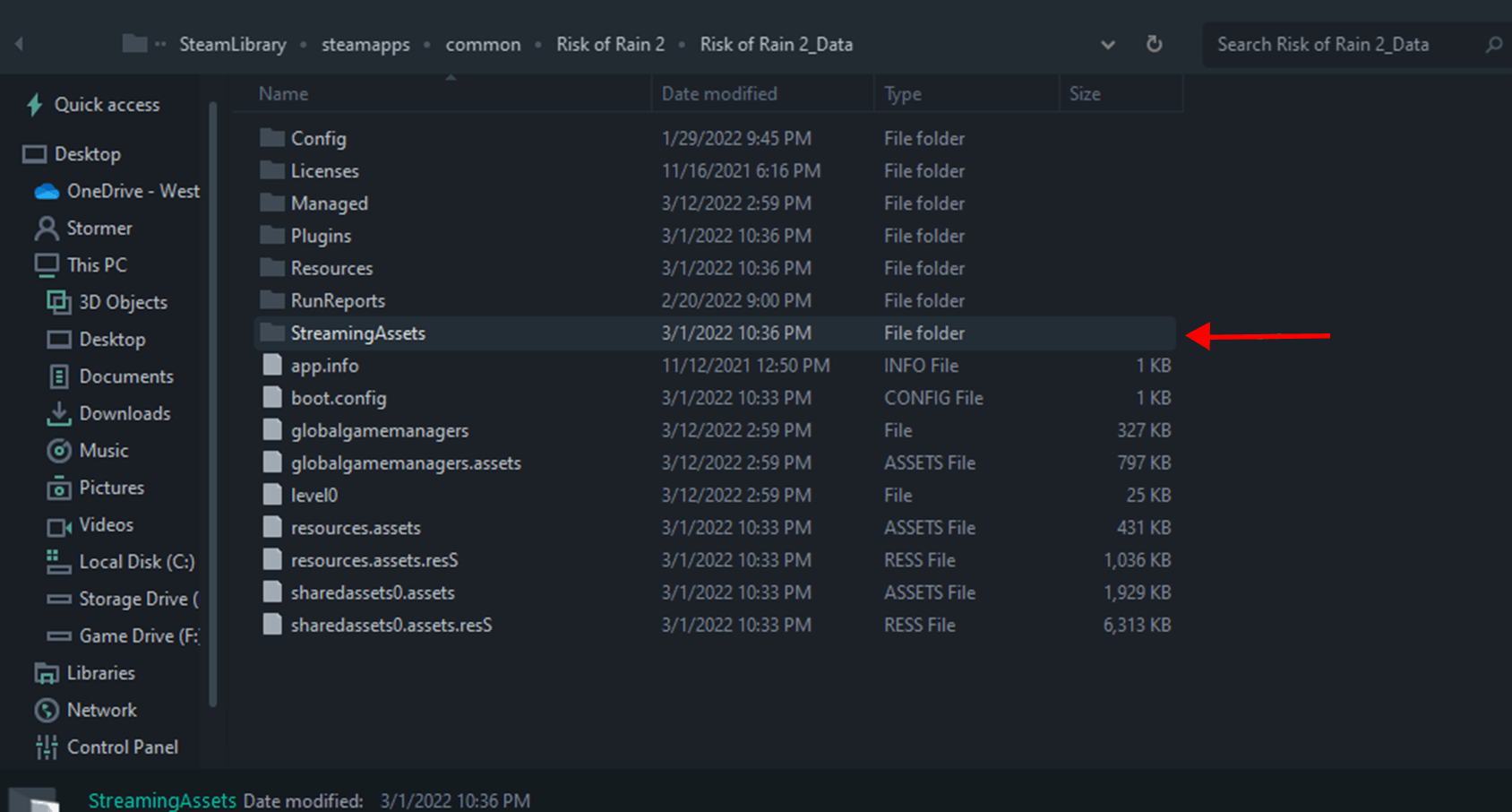This screenshot has height=812, width=1512.
Task: Open the address bar history dropdown
Action: (1108, 44)
